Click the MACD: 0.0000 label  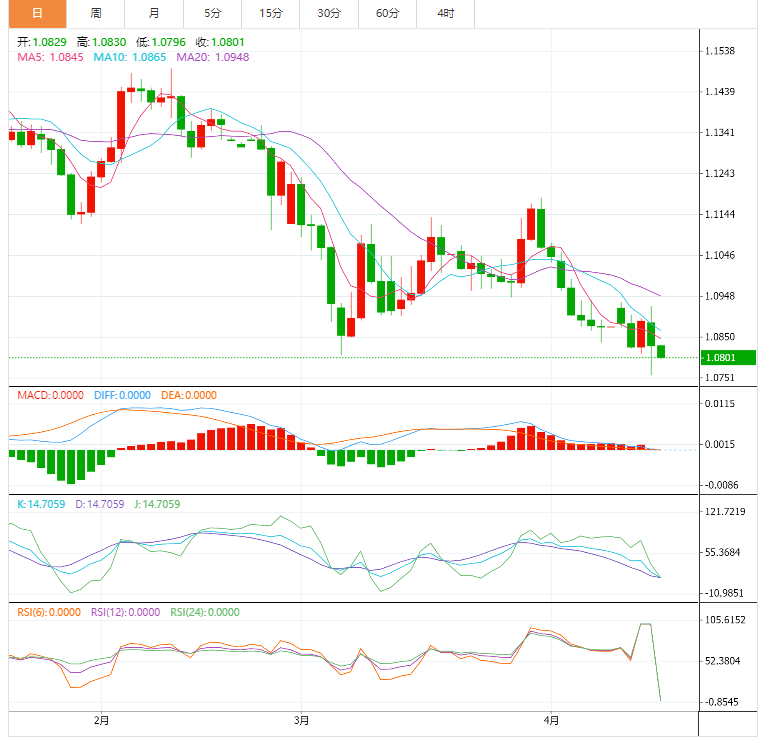coord(51,395)
